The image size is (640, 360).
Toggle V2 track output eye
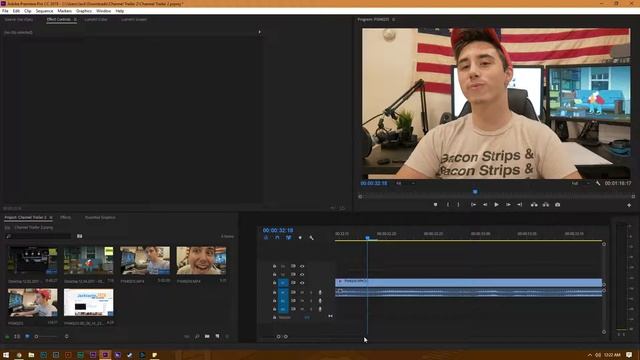[x=302, y=274]
